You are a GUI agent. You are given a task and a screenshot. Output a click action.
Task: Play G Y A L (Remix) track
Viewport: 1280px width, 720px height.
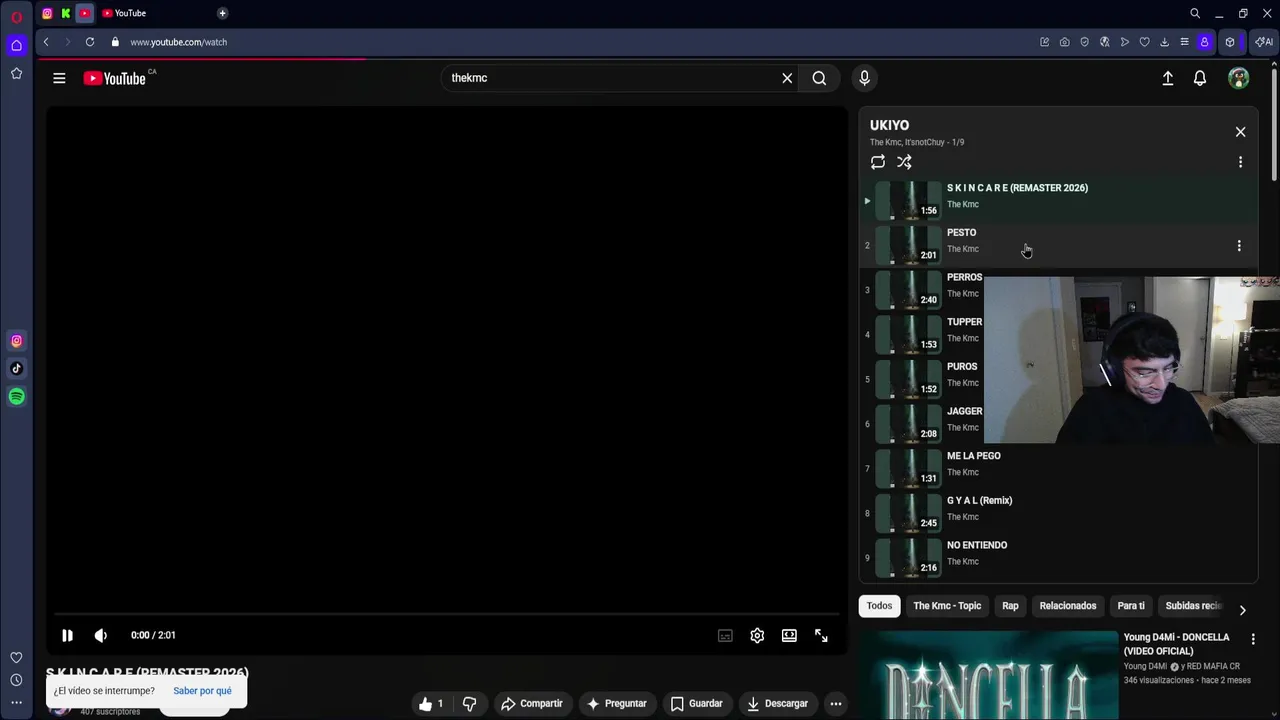[x=1058, y=513]
